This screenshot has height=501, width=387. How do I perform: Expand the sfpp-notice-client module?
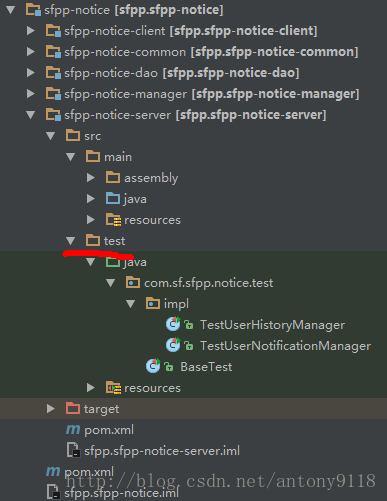coord(31,31)
